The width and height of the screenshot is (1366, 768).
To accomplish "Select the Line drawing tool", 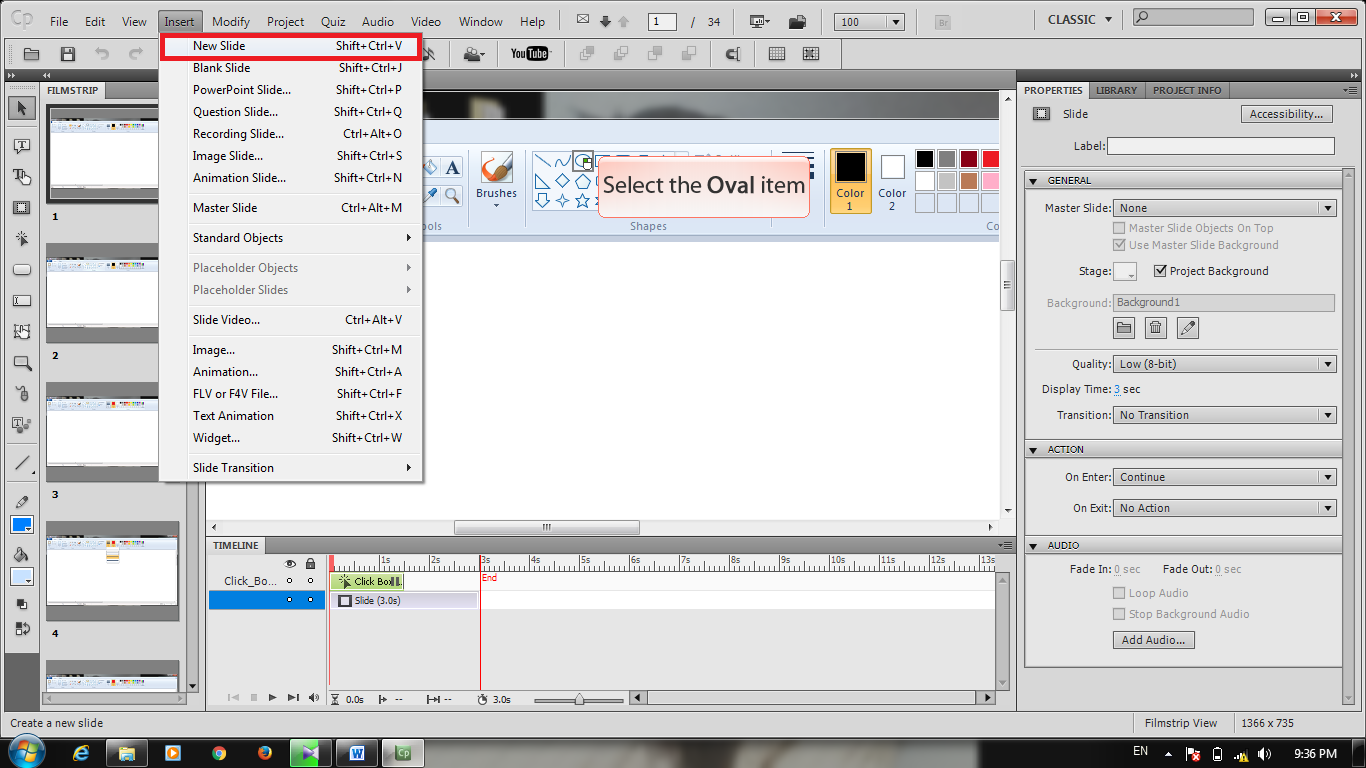I will point(22,463).
